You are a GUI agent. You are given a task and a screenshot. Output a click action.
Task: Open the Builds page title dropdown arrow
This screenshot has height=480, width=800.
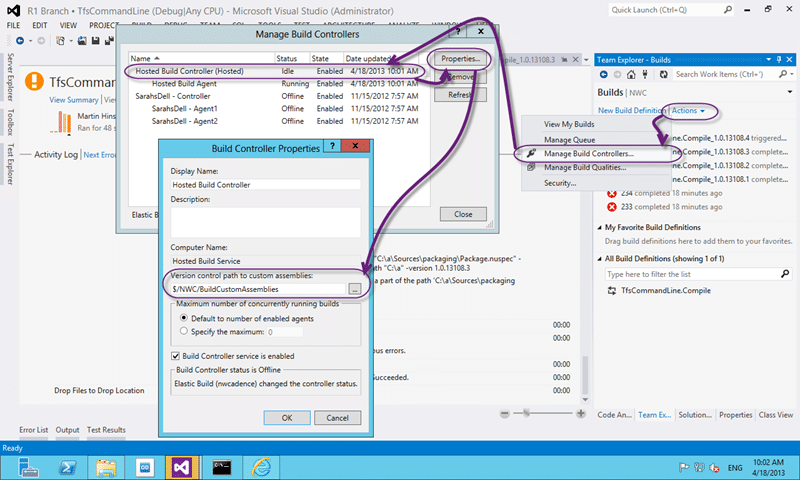(x=790, y=92)
